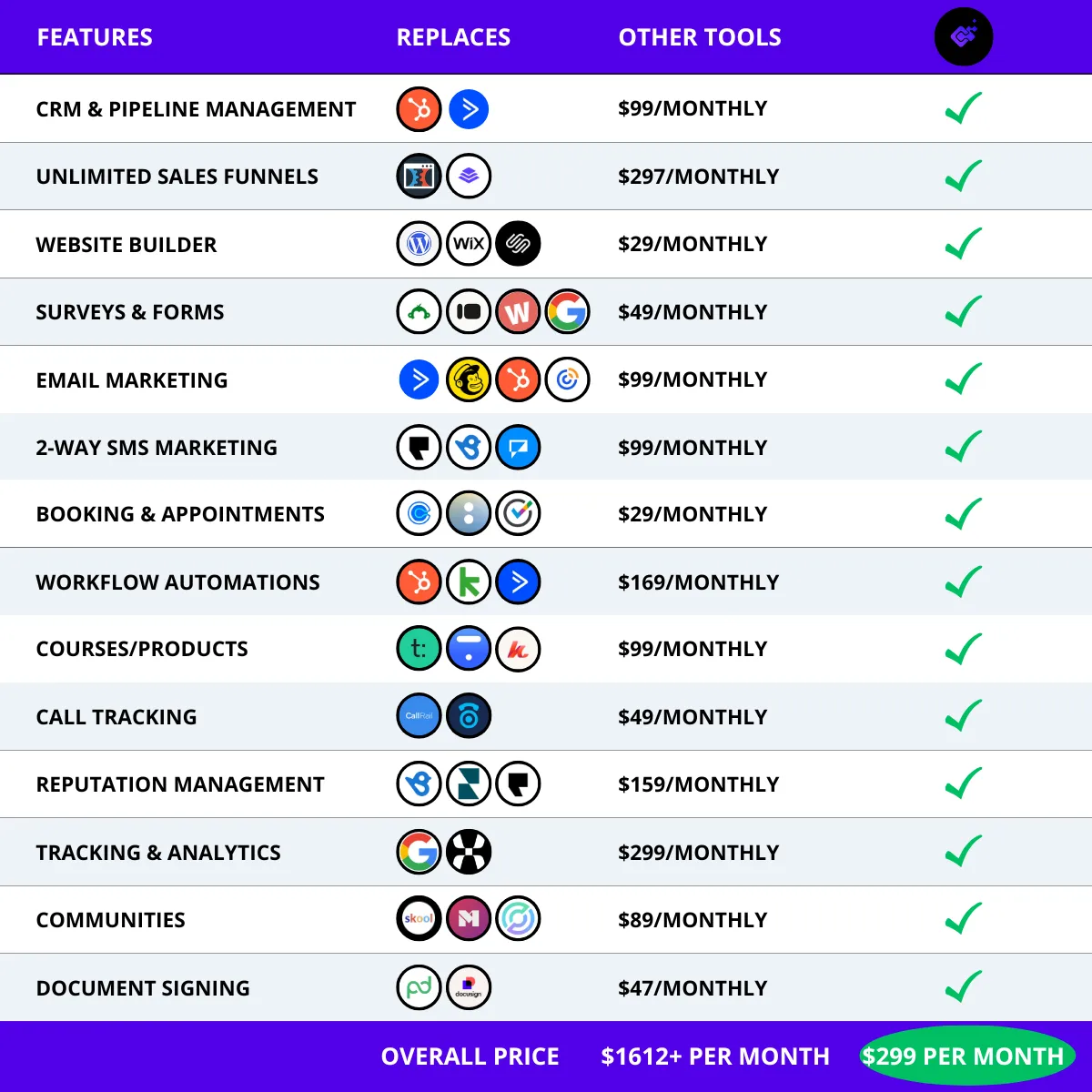The height and width of the screenshot is (1092, 1092).
Task: Click the PandaDoc icon in Document Signing
Action: [420, 987]
